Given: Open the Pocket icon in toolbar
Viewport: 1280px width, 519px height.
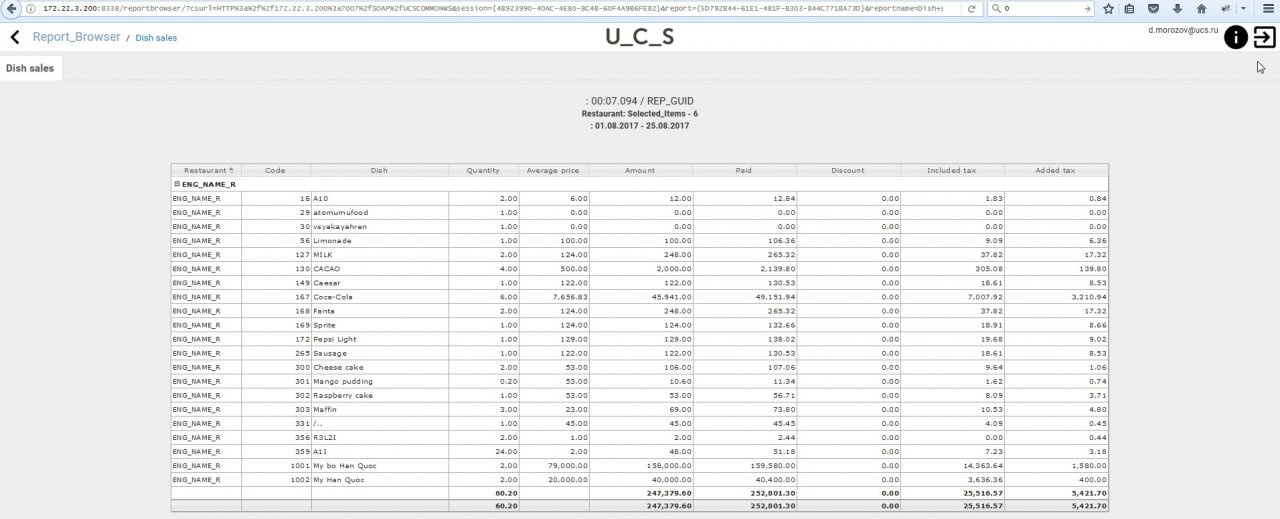Looking at the screenshot, I should [1153, 8].
